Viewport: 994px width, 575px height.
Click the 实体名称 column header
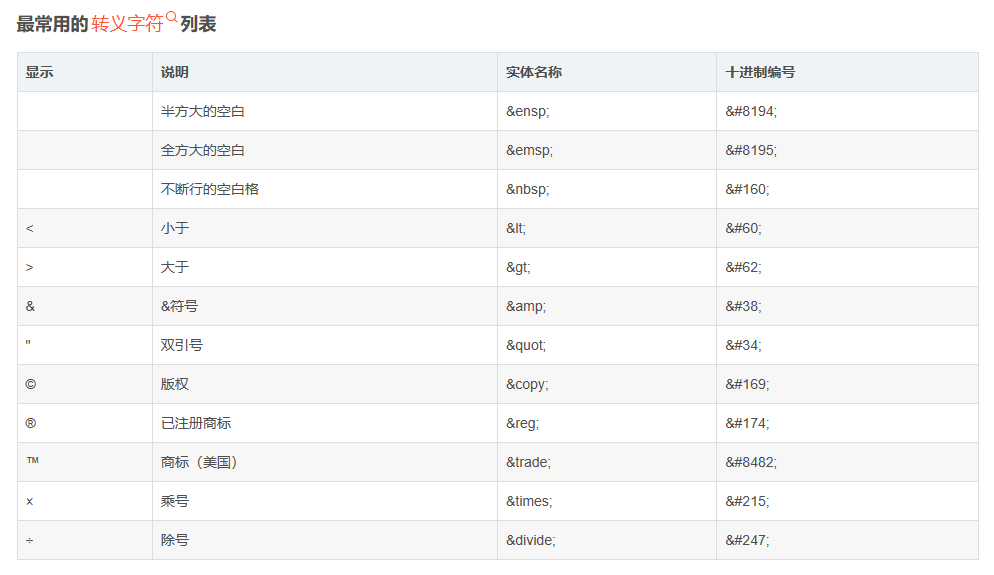(533, 72)
